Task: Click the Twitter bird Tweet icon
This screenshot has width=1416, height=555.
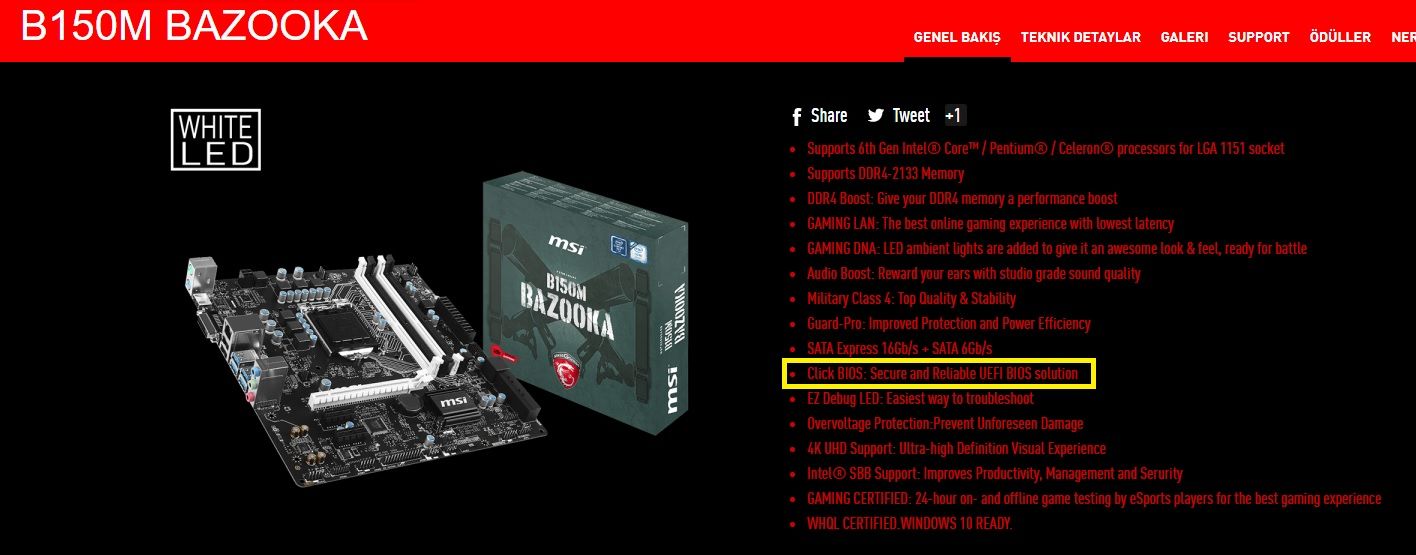Action: tap(876, 116)
